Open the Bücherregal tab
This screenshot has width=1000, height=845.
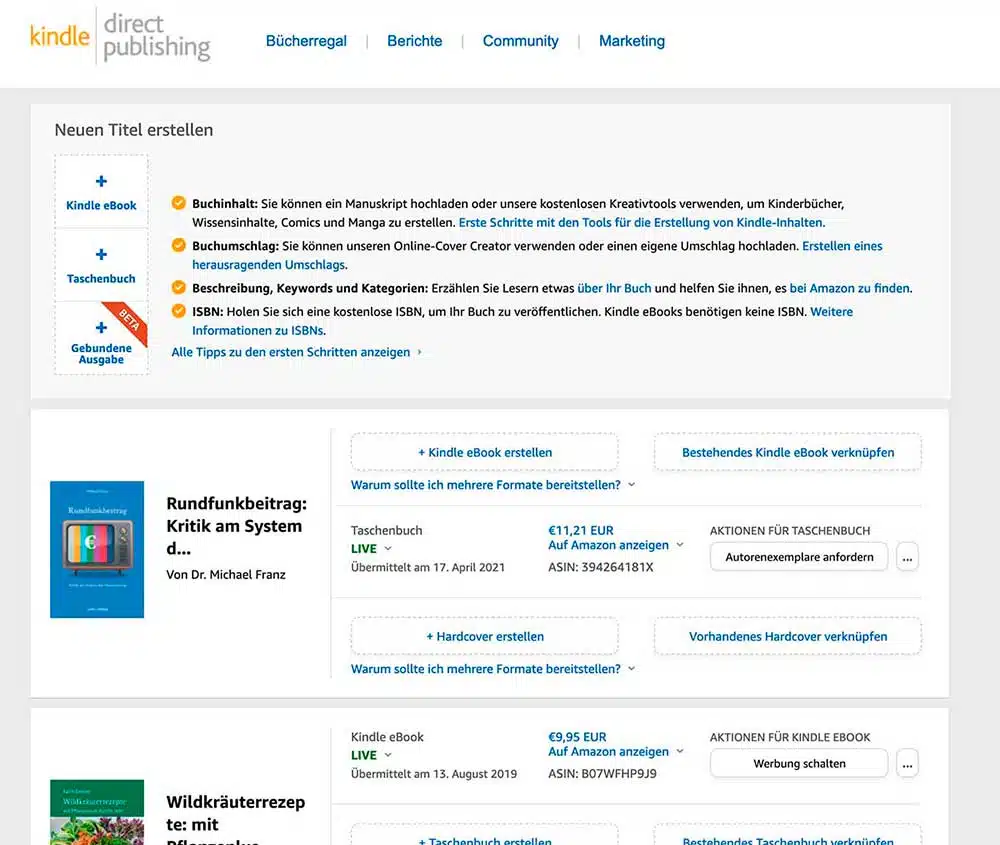[x=306, y=41]
